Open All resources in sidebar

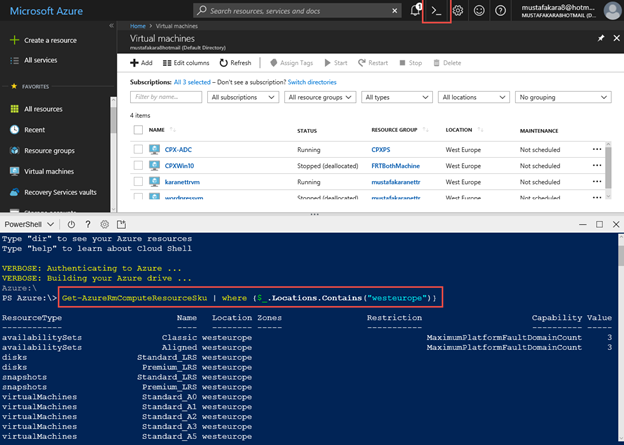(x=36, y=109)
